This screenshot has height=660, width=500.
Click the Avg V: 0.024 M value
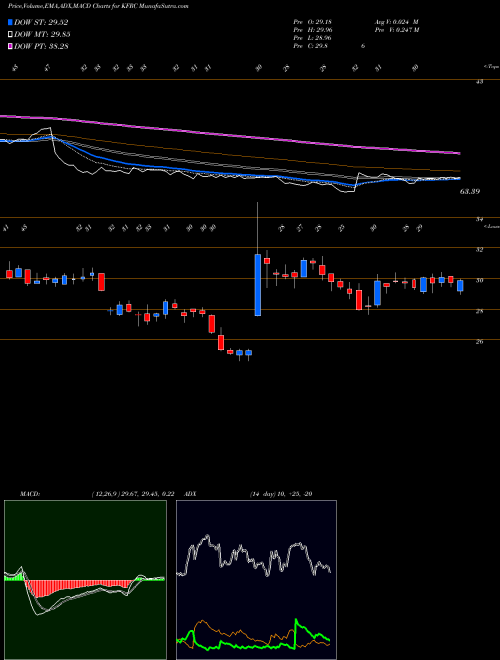pyautogui.click(x=396, y=21)
